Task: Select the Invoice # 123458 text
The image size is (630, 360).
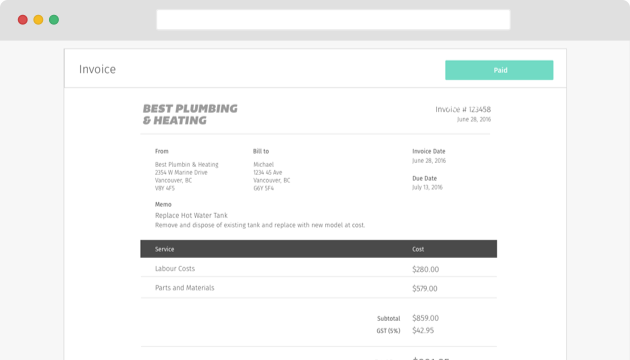Action: tap(463, 109)
